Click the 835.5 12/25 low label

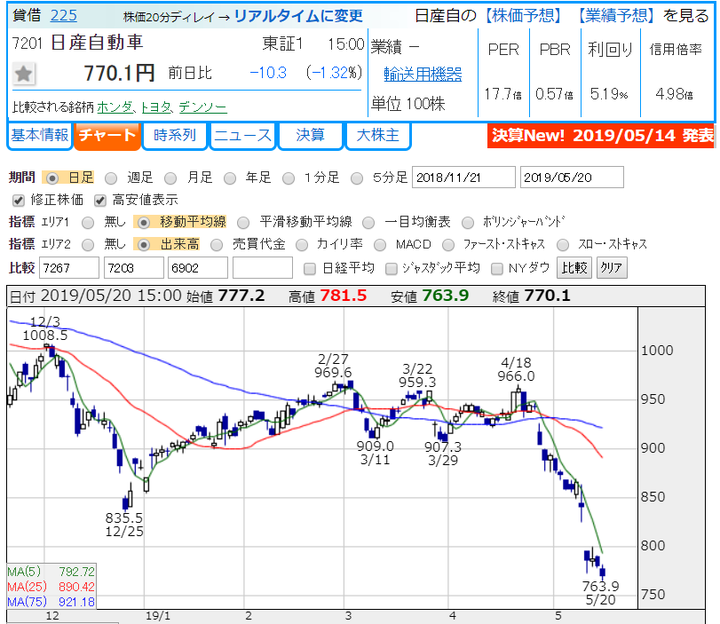click(x=124, y=525)
